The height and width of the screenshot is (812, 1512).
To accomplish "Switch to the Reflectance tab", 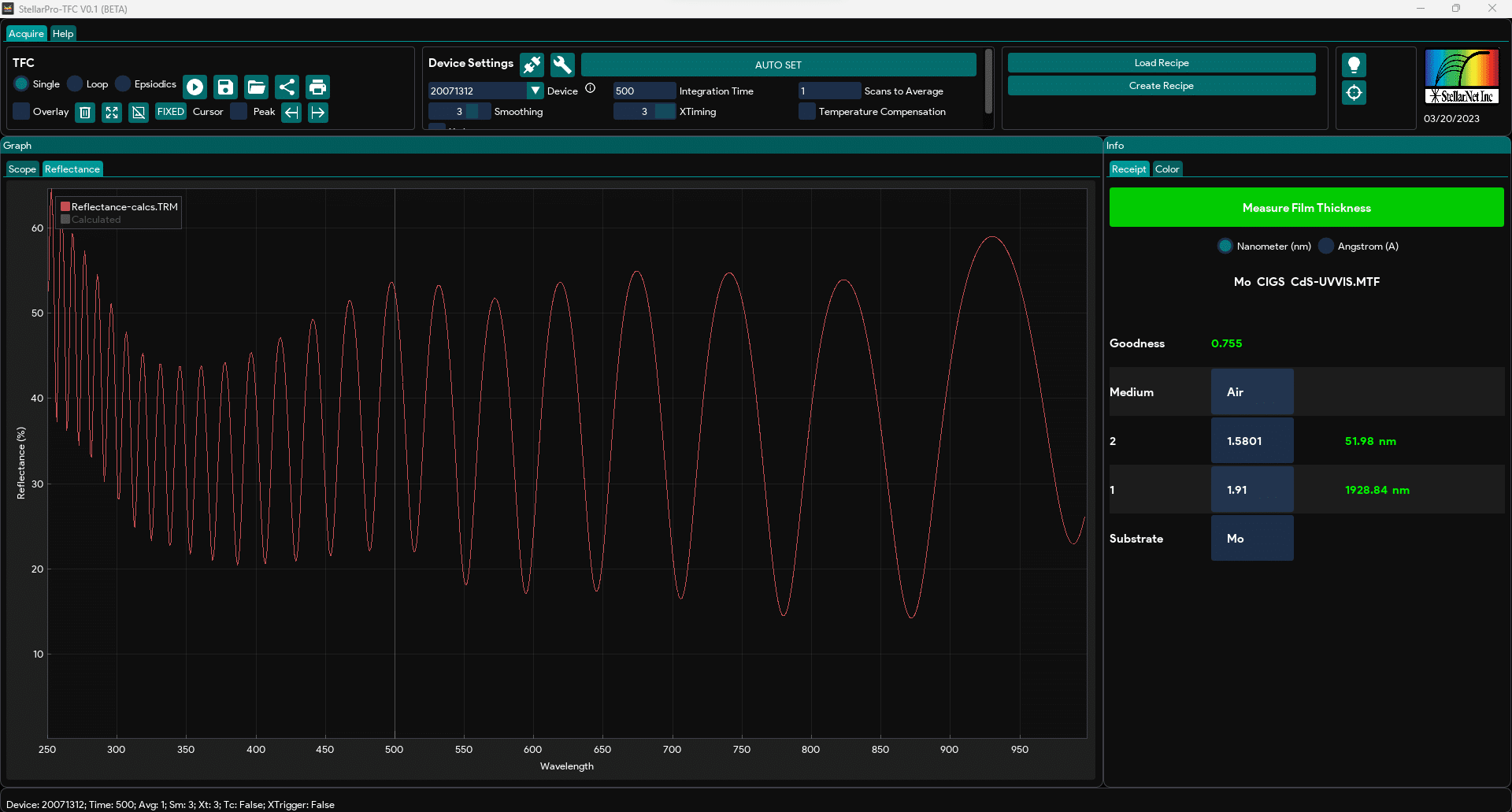I will click(x=72, y=169).
